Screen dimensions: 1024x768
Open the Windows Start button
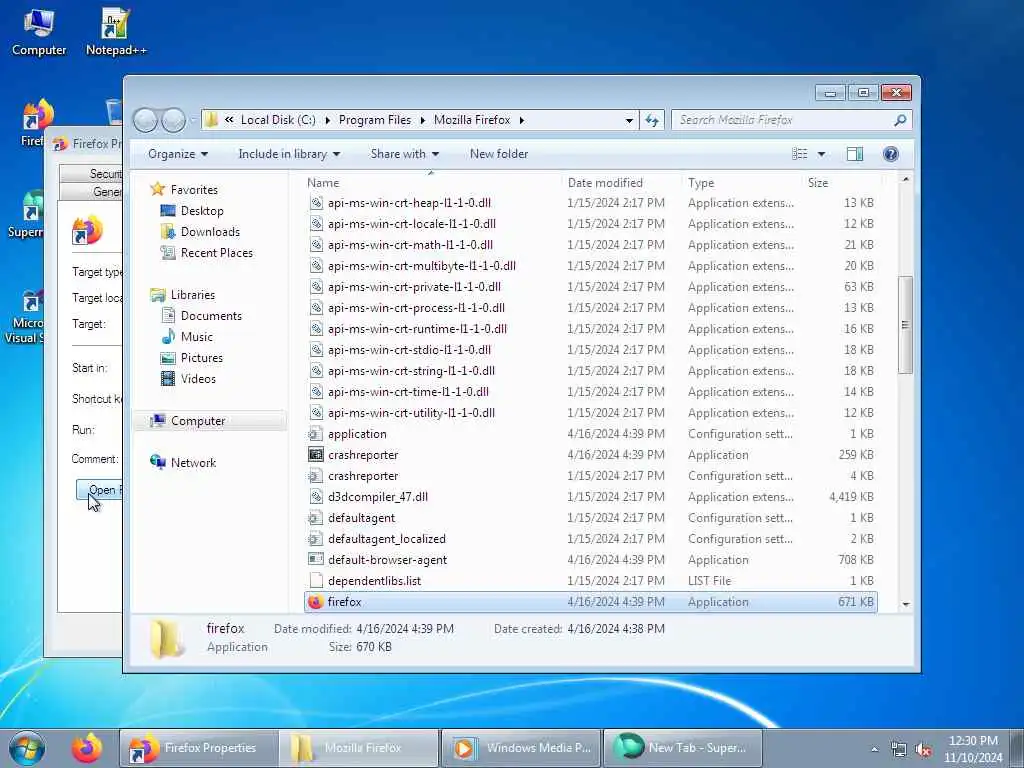[x=27, y=748]
